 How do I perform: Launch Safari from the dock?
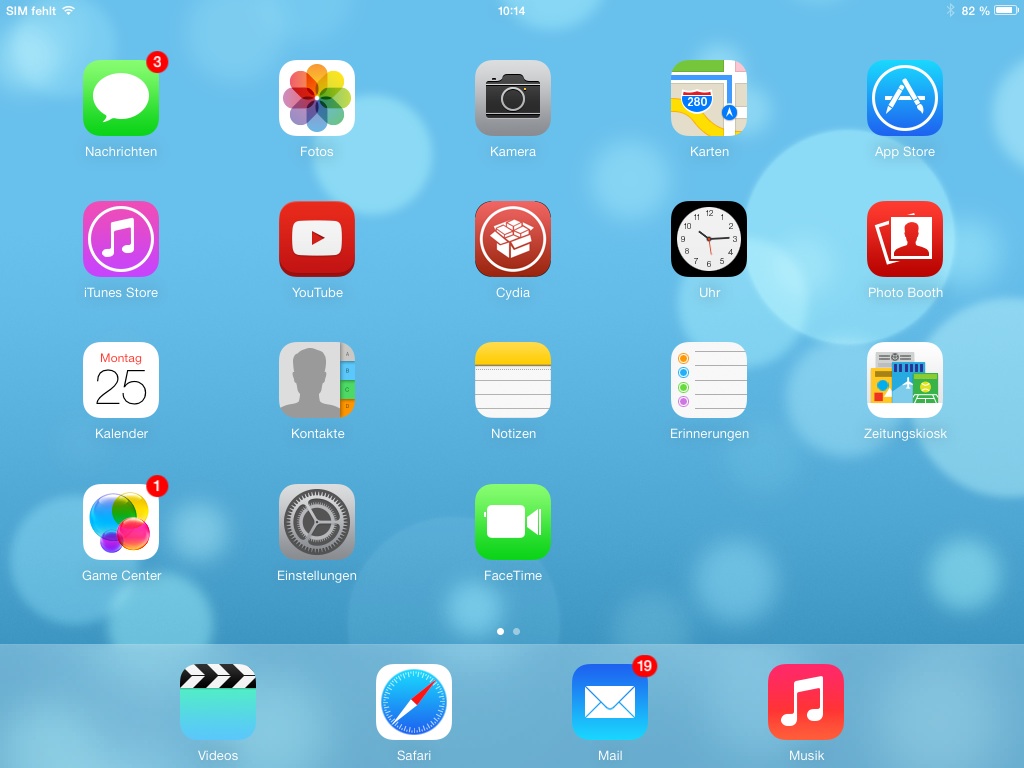tap(414, 702)
